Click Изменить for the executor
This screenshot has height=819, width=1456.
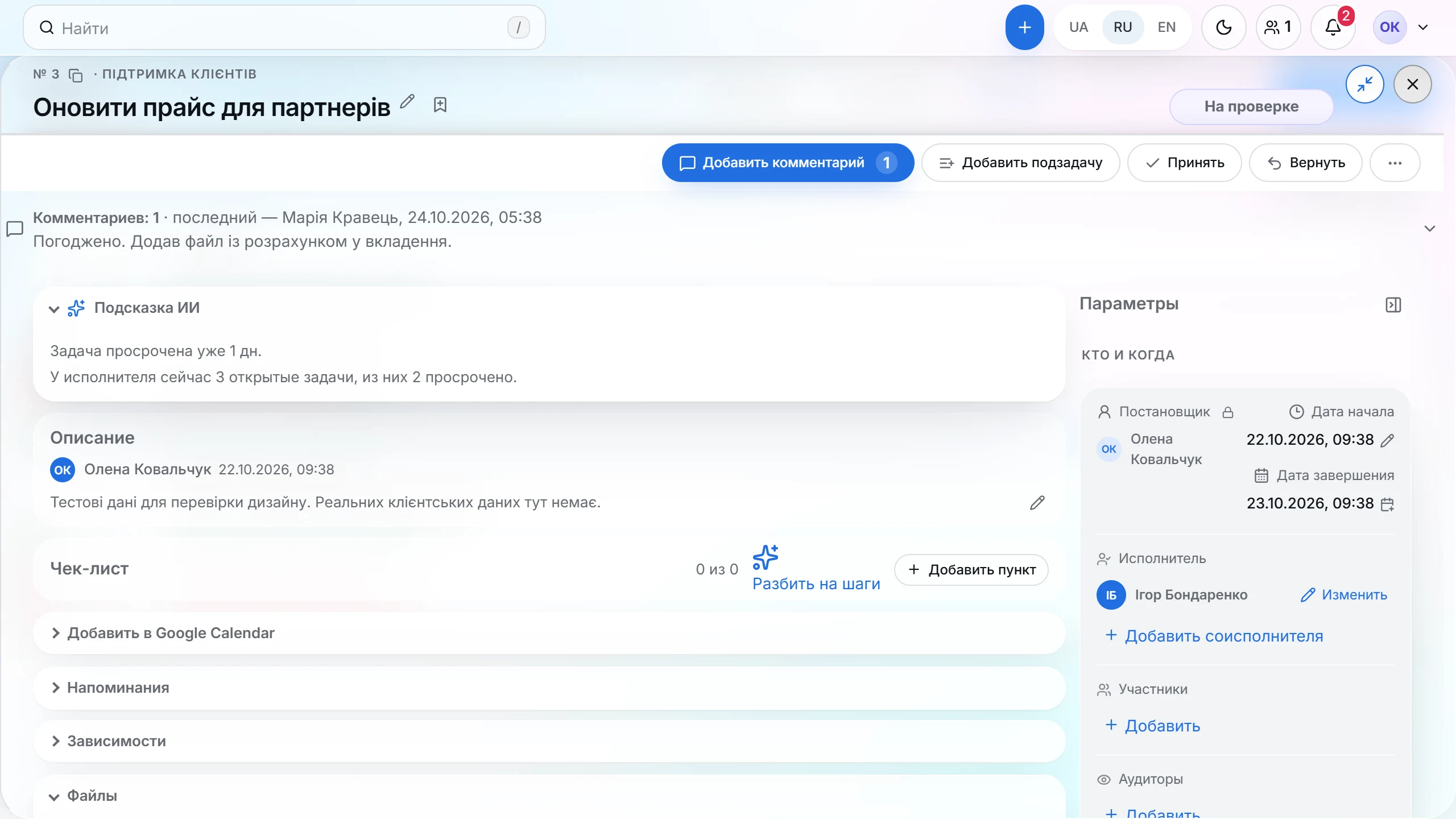pos(1344,595)
